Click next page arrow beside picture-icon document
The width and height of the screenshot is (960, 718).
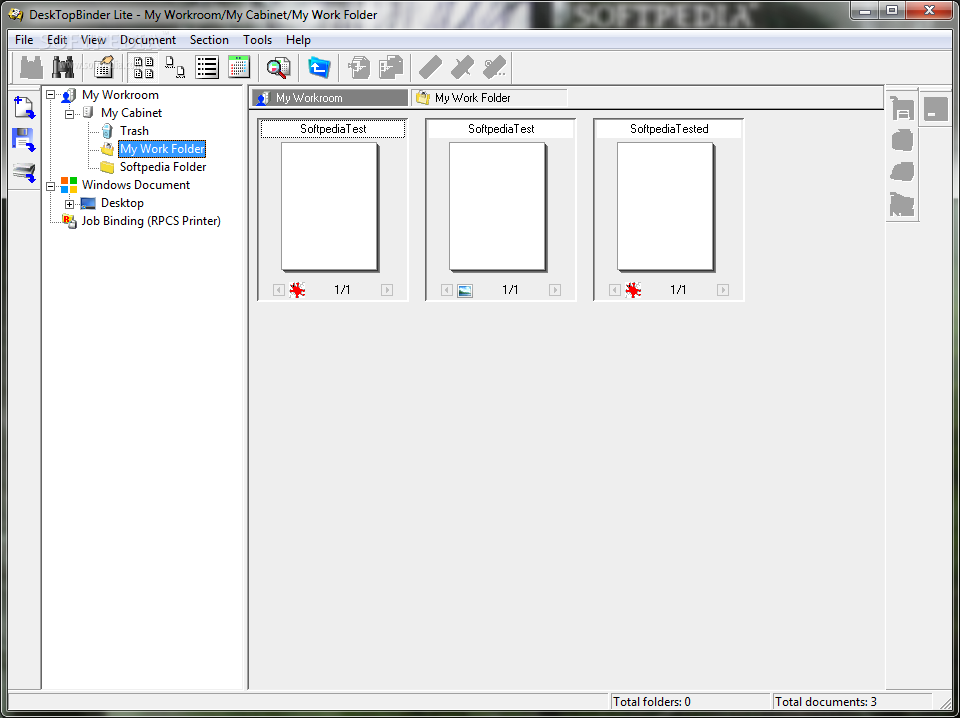click(555, 290)
